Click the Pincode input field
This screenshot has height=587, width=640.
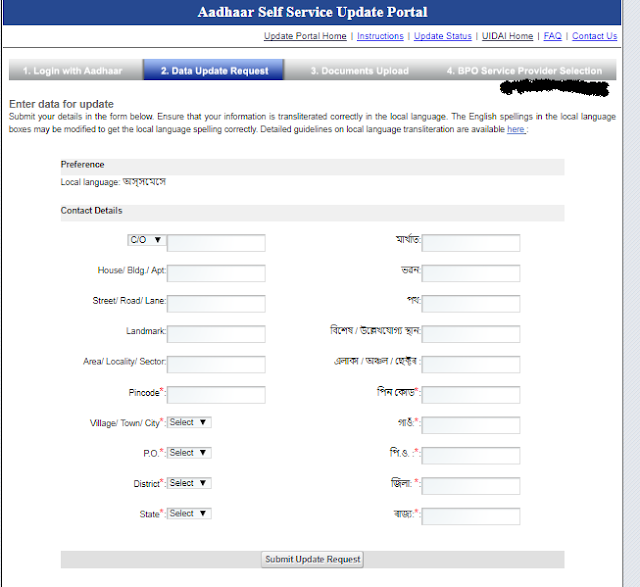216,395
